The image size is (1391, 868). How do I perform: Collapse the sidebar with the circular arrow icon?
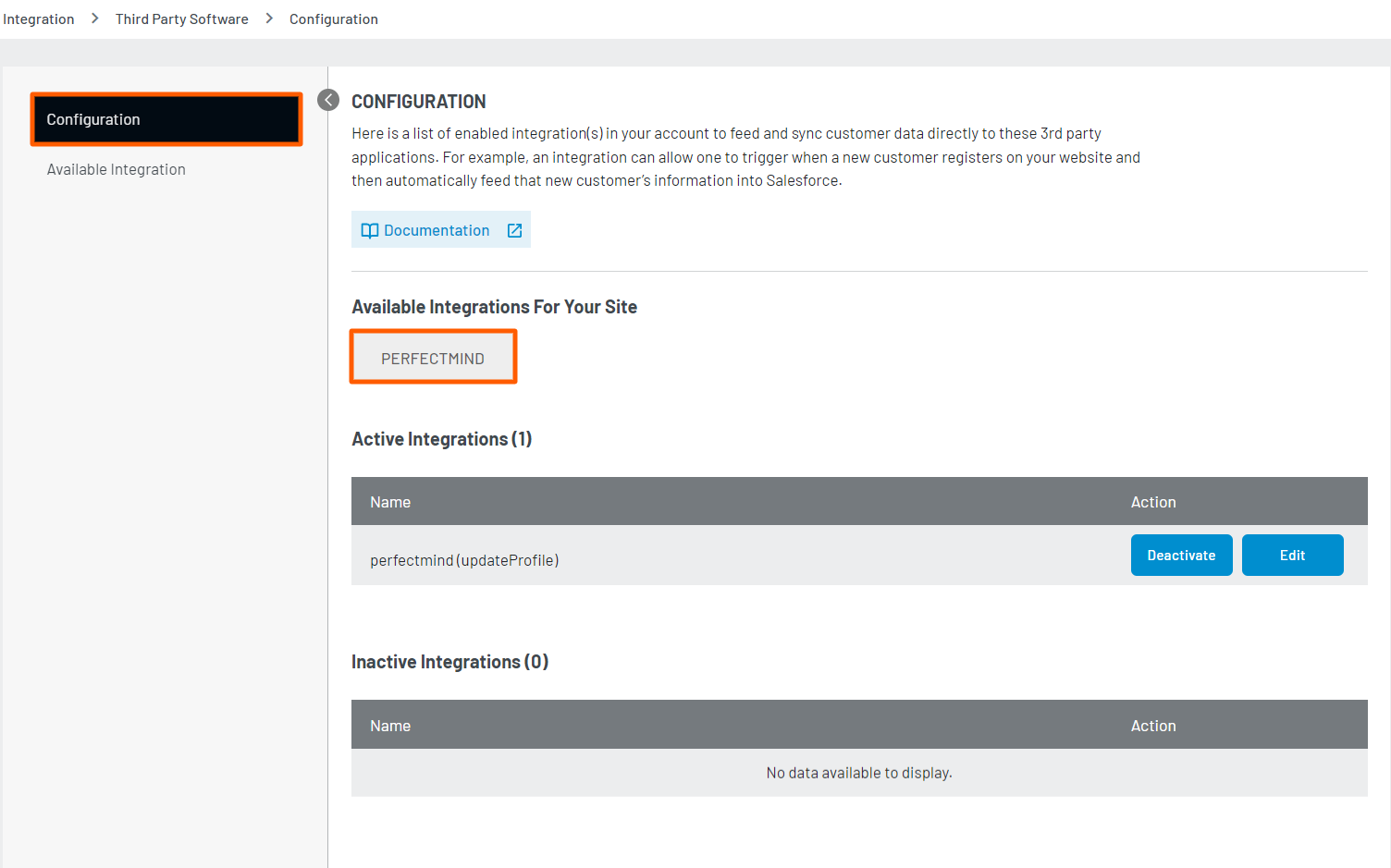click(328, 100)
